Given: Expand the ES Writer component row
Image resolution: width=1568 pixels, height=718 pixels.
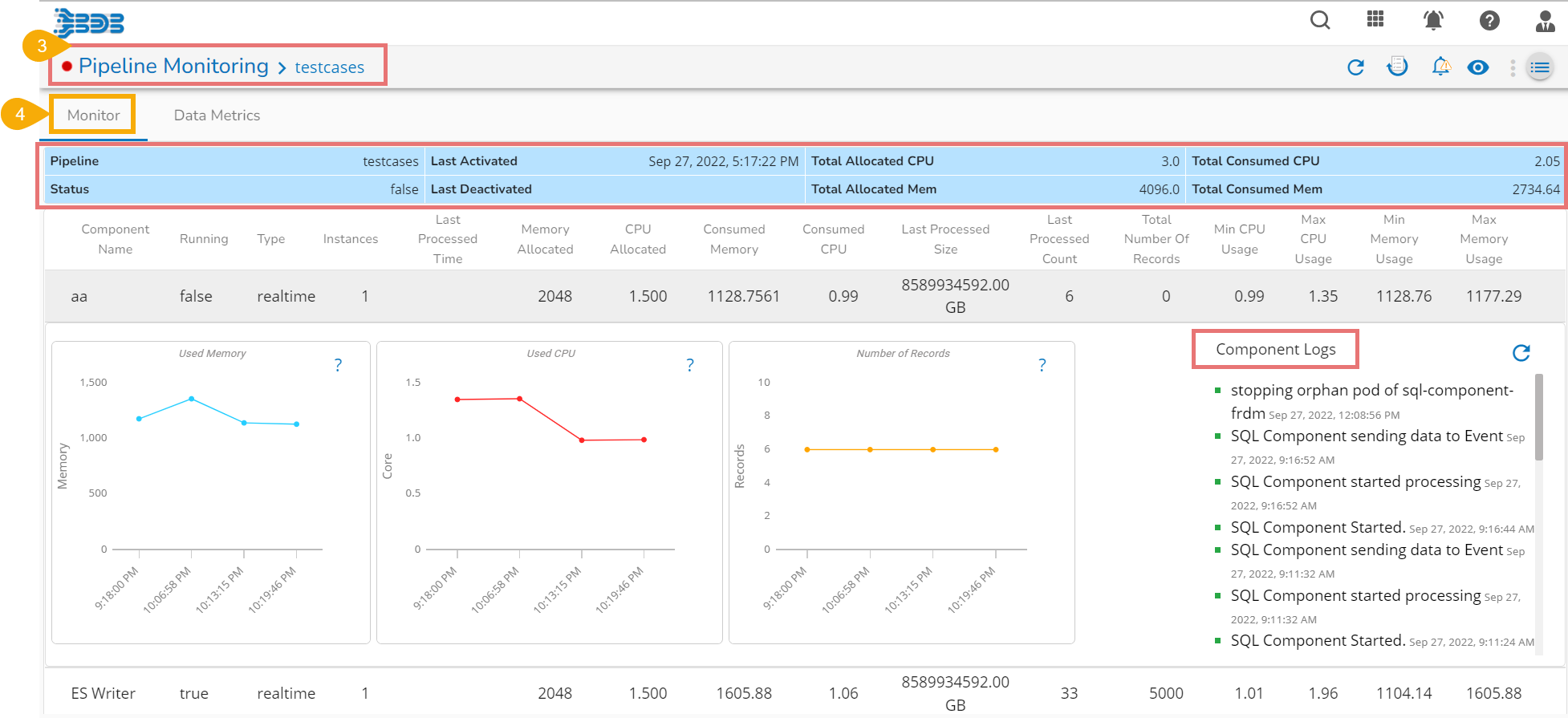Looking at the screenshot, I should 104,693.
